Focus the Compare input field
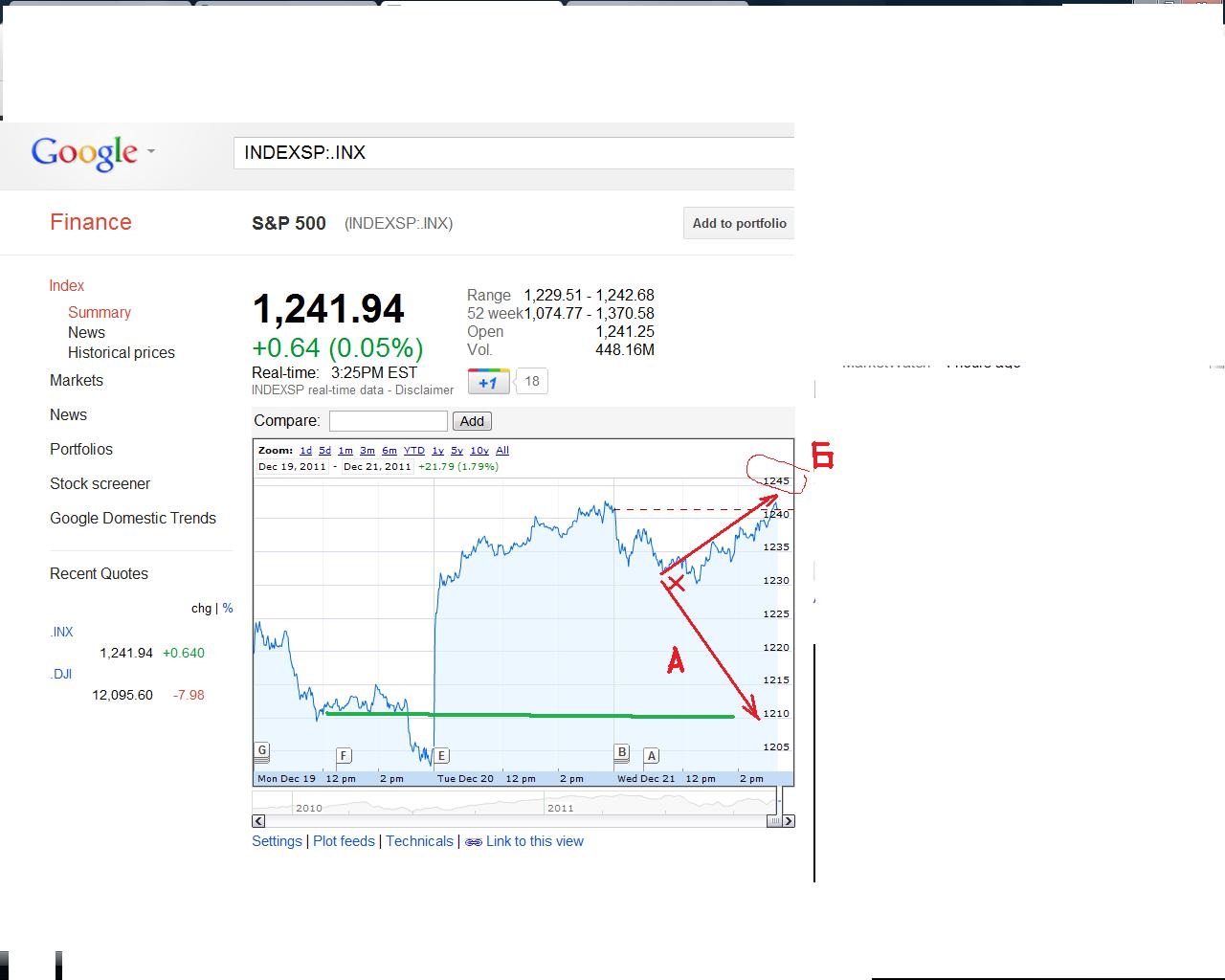The image size is (1225, 980). (x=389, y=421)
